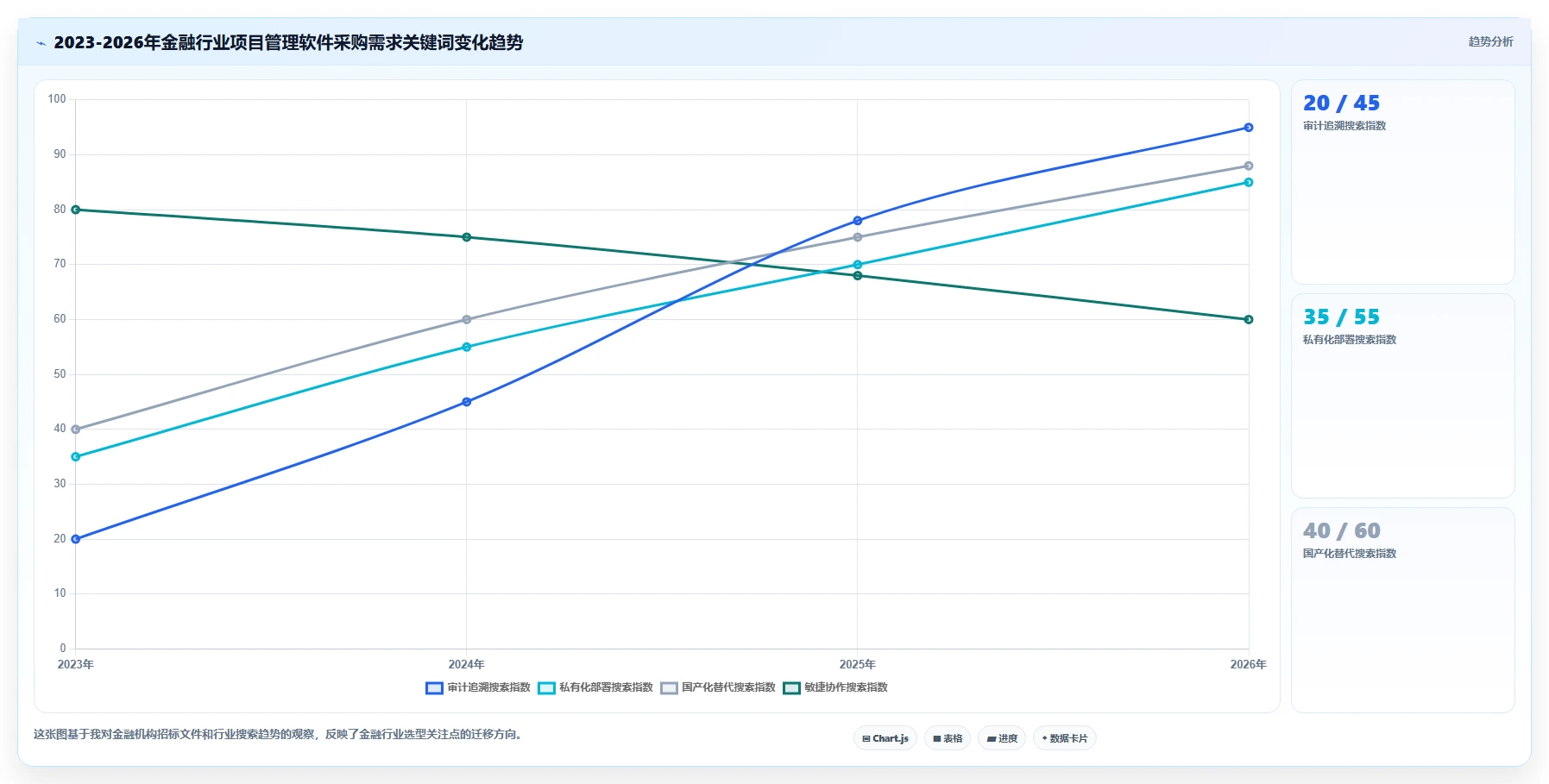This screenshot has height=784, width=1549.
Task: Click the trend icon beside the chart title
Action: [41, 43]
